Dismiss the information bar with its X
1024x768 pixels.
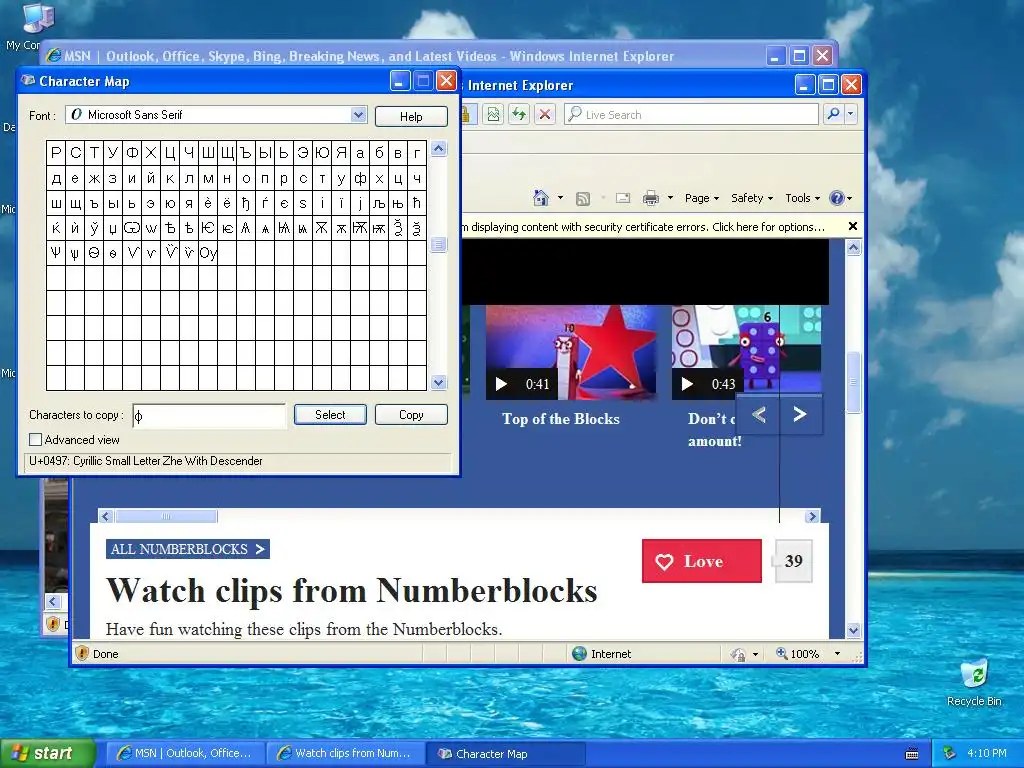point(852,226)
